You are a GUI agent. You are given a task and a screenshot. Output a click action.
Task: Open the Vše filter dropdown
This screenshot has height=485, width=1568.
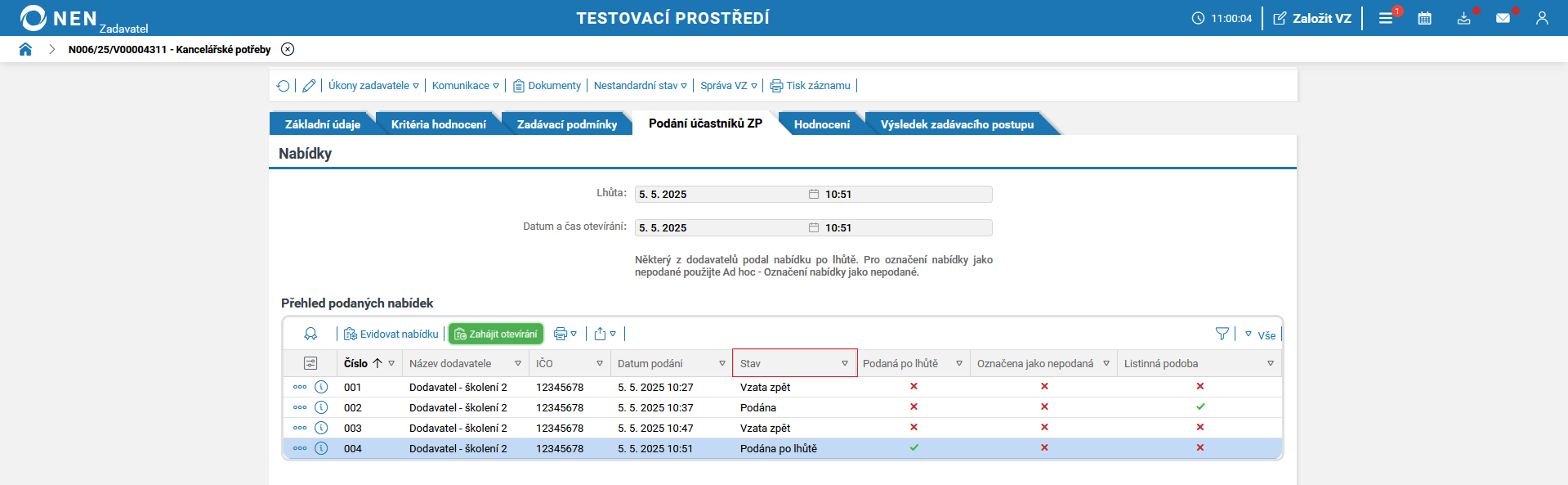tap(1260, 335)
